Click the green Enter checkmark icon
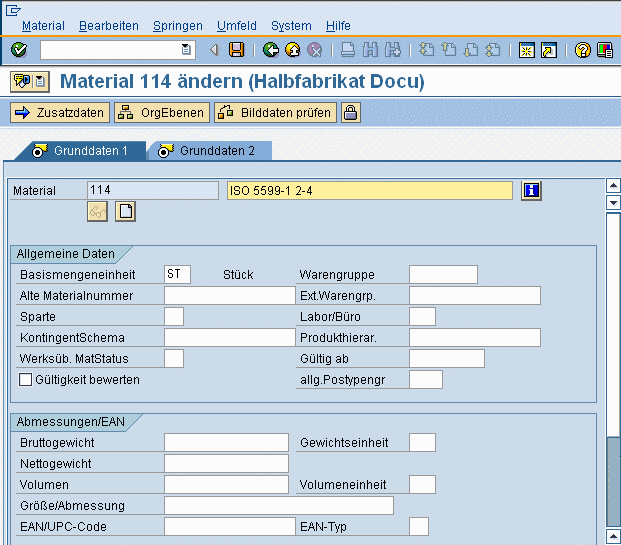 [x=18, y=50]
